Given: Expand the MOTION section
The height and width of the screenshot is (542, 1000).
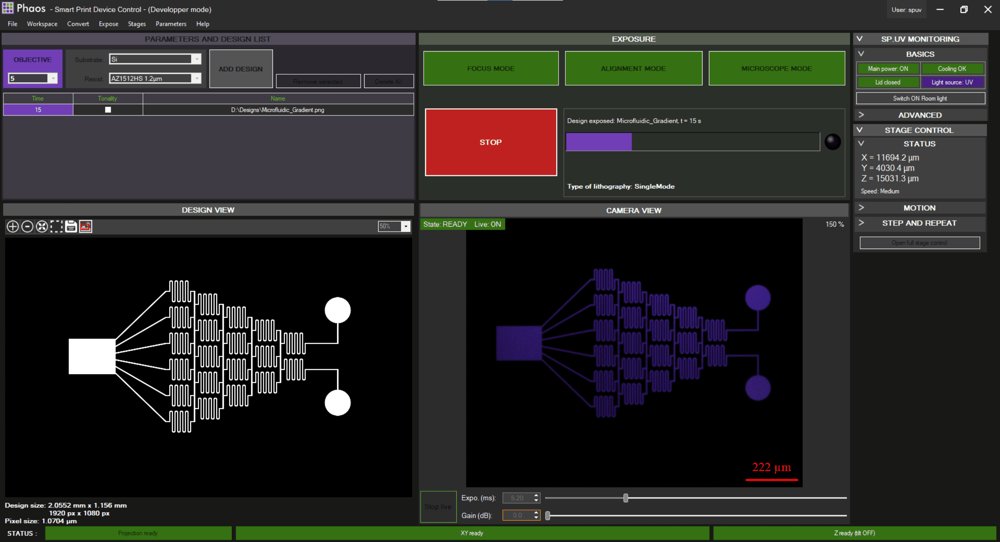Looking at the screenshot, I should pyautogui.click(x=920, y=208).
